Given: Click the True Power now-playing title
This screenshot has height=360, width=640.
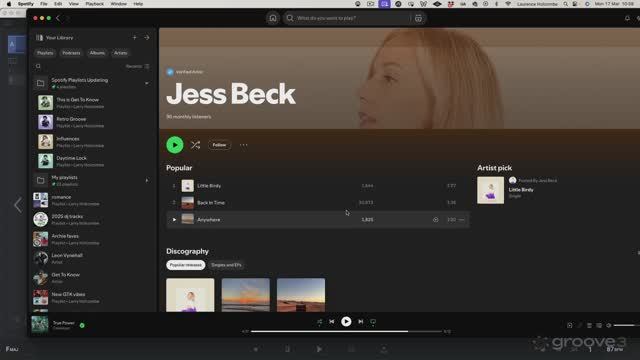Looking at the screenshot, I should [x=64, y=323].
